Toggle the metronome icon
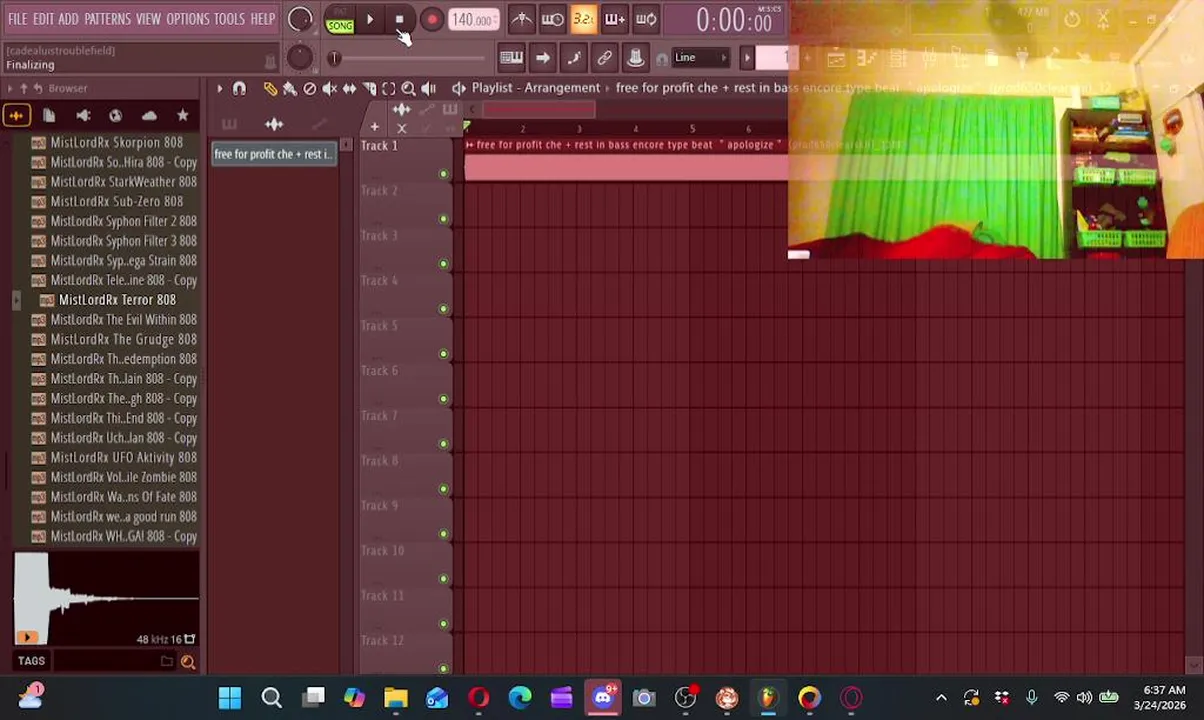The height and width of the screenshot is (720, 1204). (522, 19)
